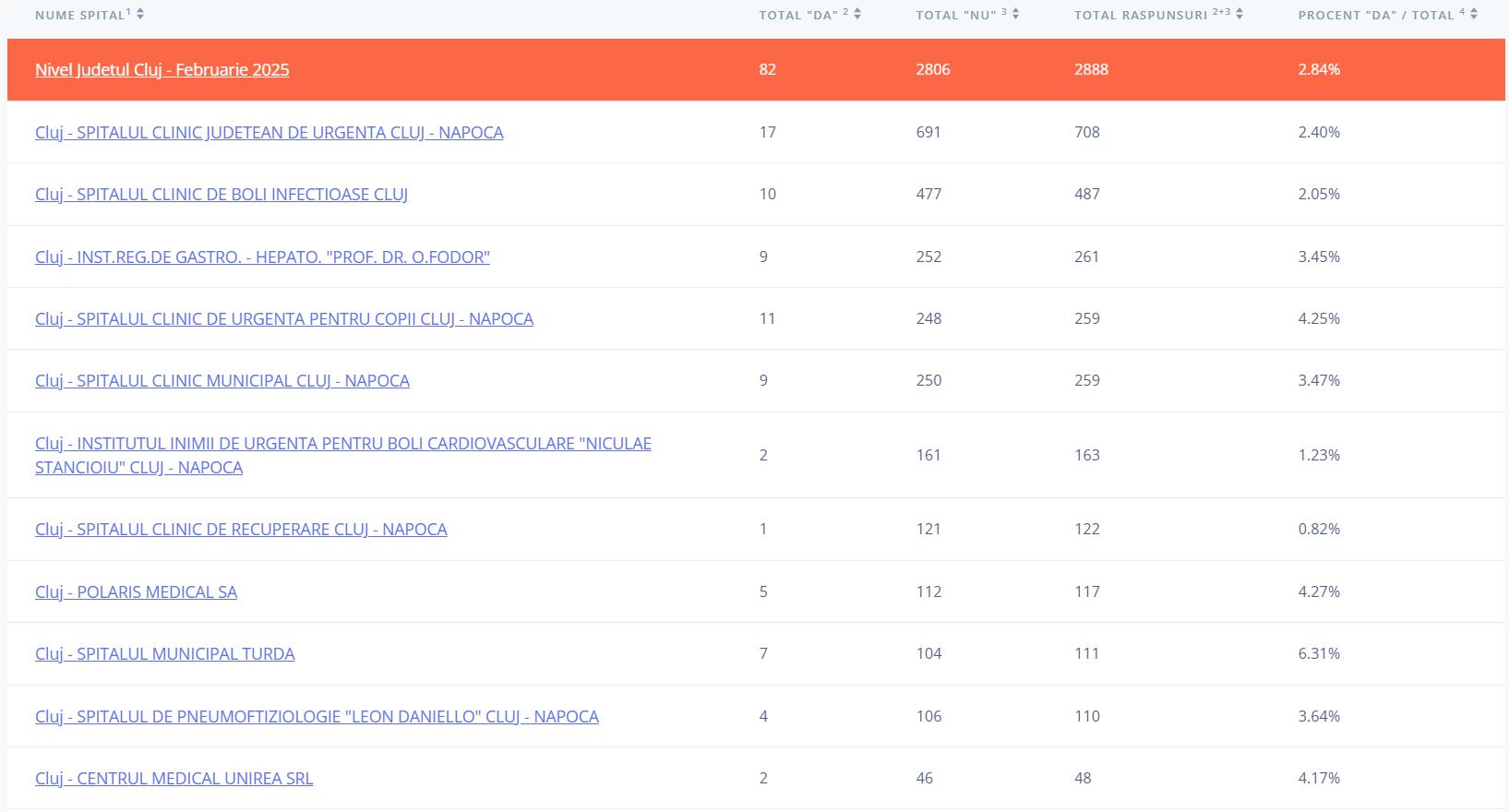Screen dimensions: 1509x812
Task: Open Spitalul Clinic Municipal Cluj-Napoca link
Action: pos(222,381)
